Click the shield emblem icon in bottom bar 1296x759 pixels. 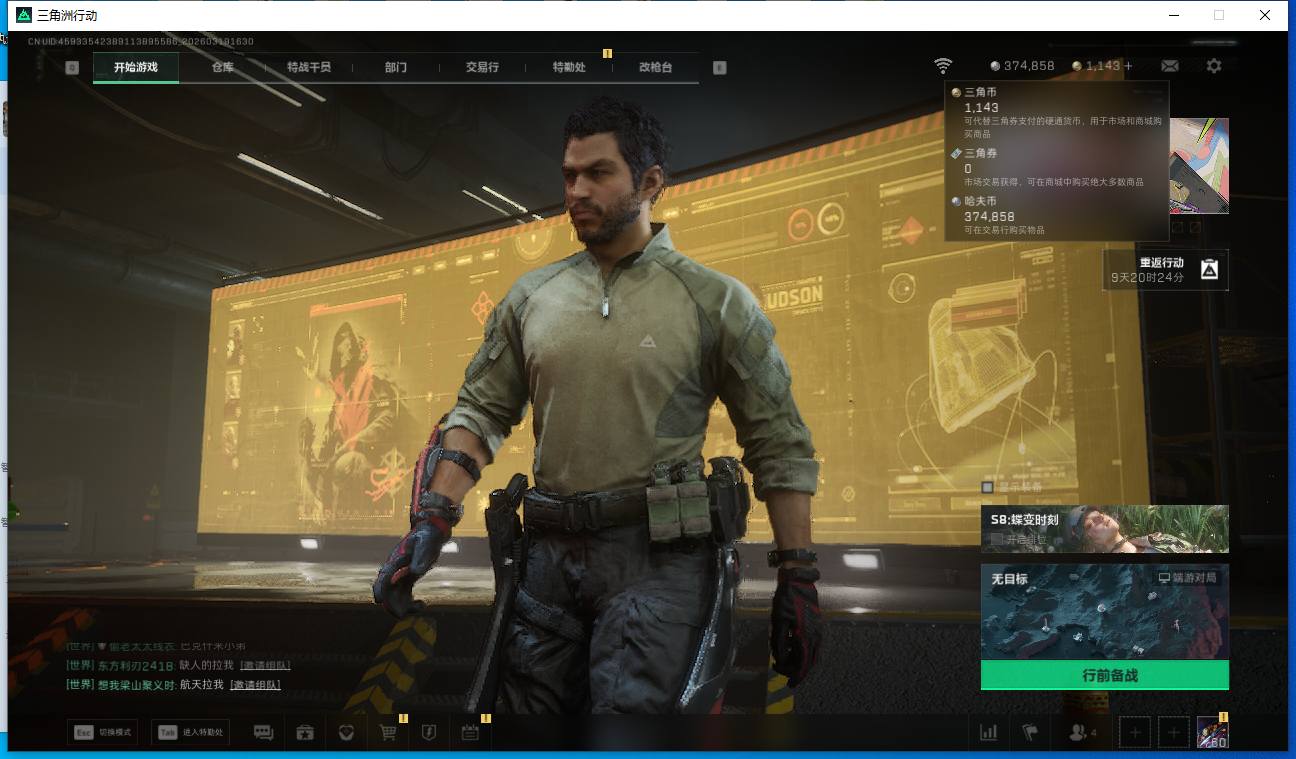coord(346,733)
